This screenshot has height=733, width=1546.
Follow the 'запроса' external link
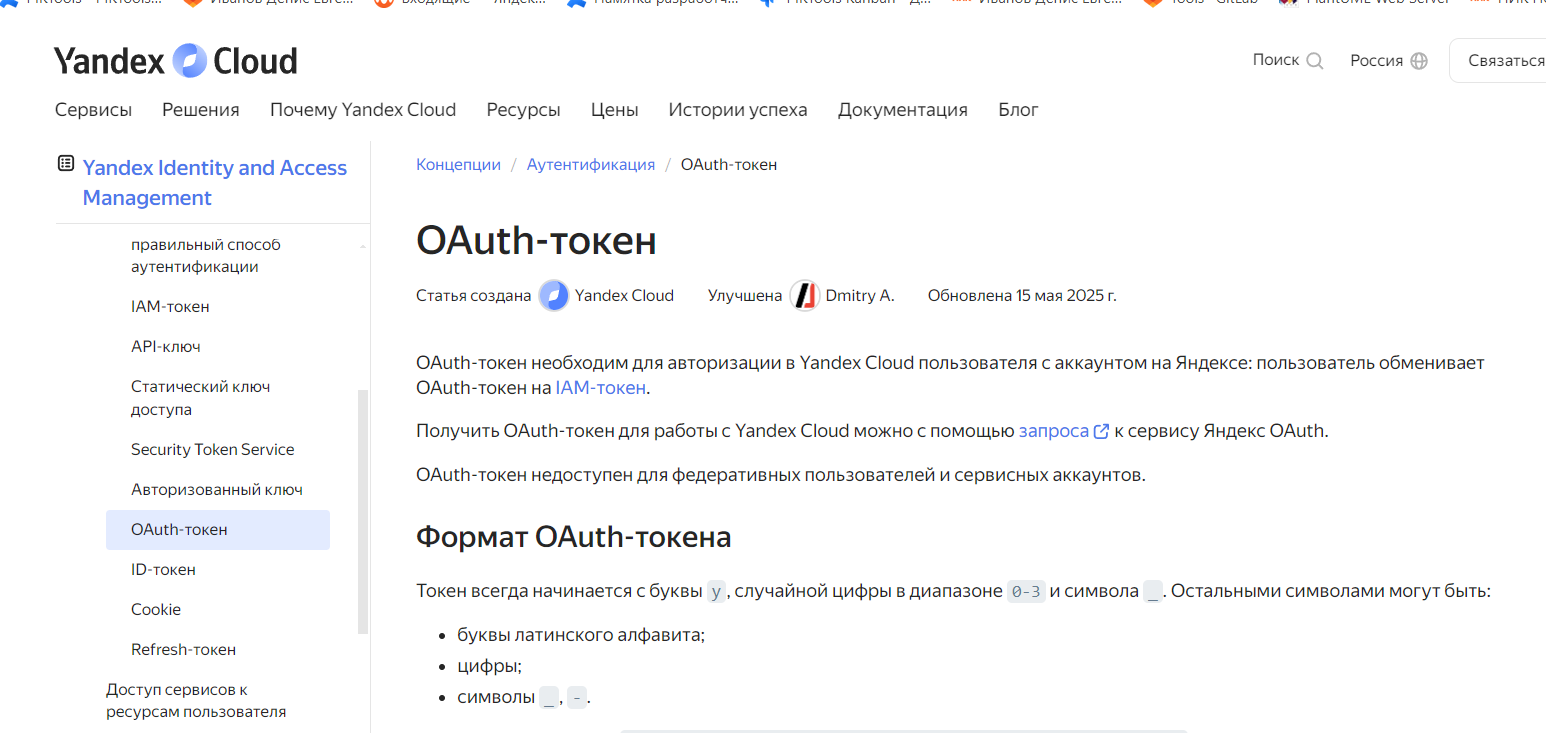tap(1064, 432)
